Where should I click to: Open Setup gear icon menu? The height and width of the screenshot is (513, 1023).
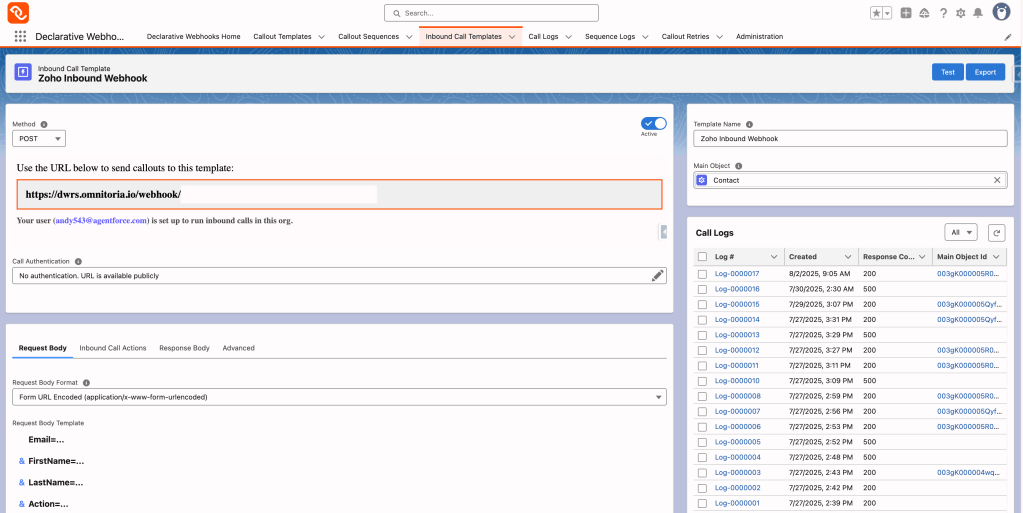(x=960, y=13)
